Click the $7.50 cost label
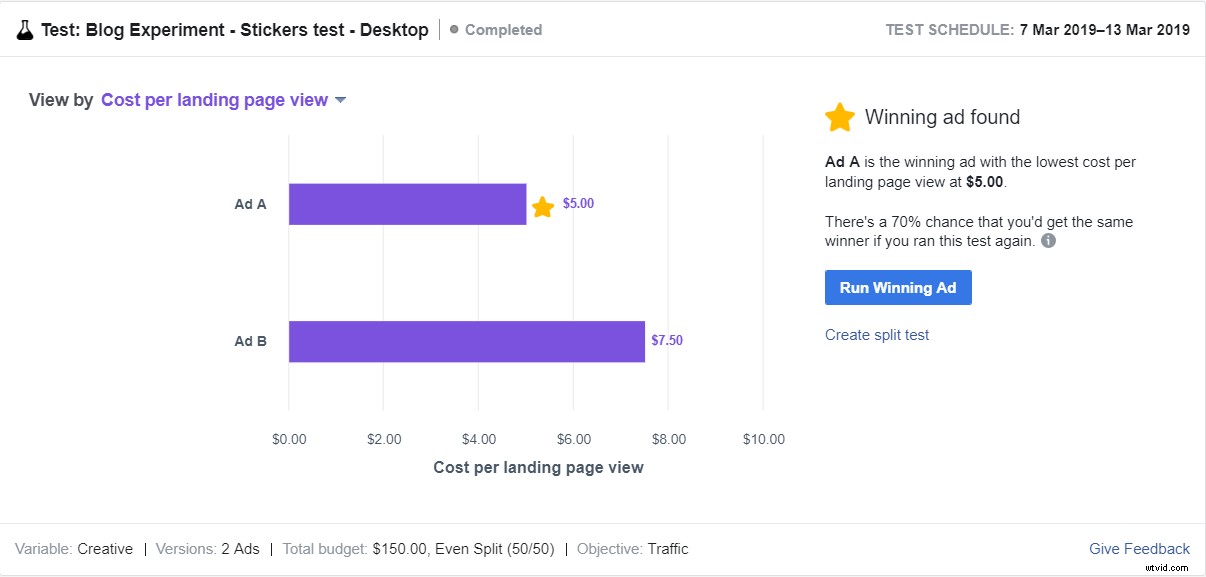Image resolution: width=1206 pixels, height=577 pixels. click(669, 340)
